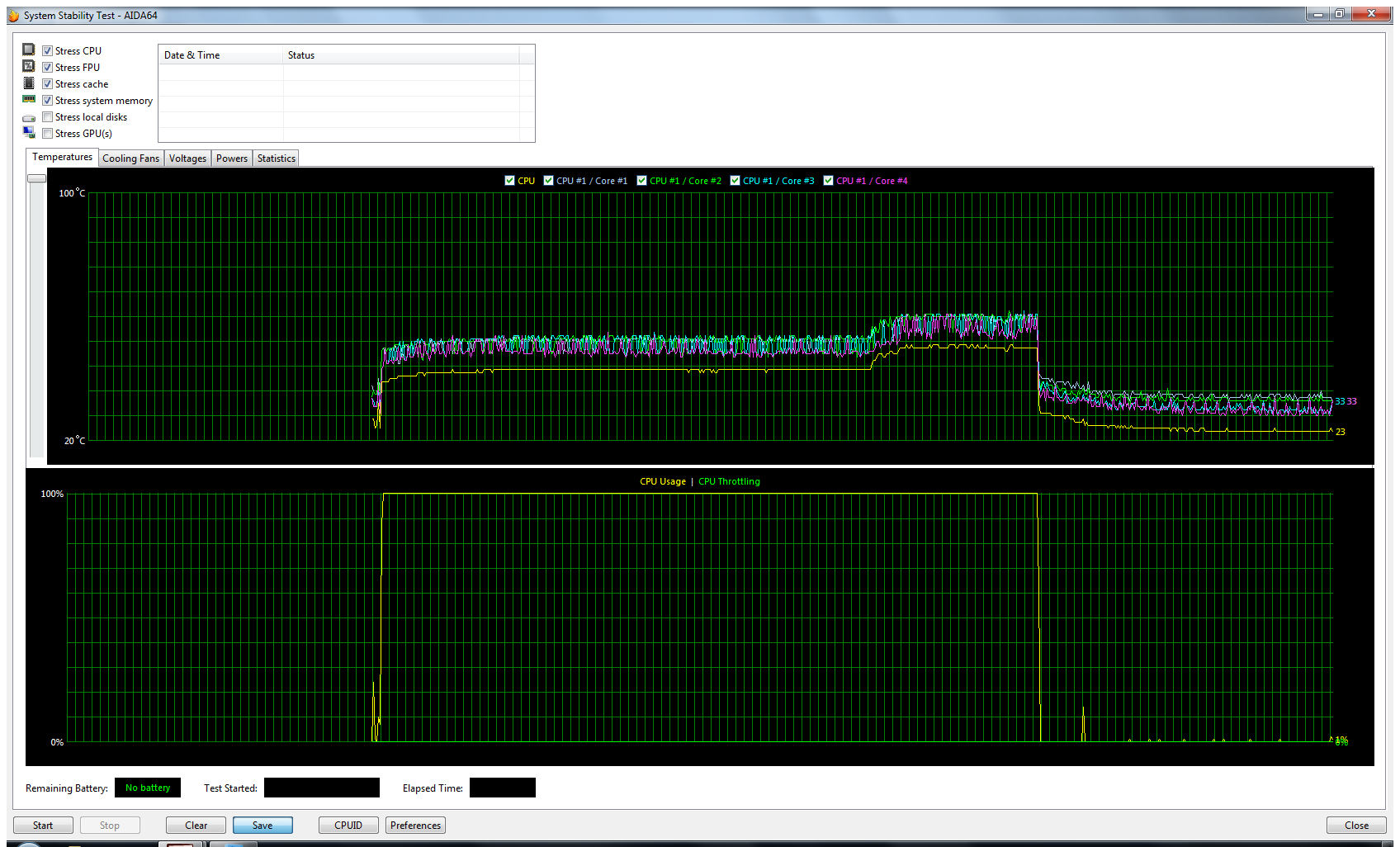The width and height of the screenshot is (1400, 847).
Task: Click the monitor icon beside Stress GPU(s)
Action: (x=29, y=132)
